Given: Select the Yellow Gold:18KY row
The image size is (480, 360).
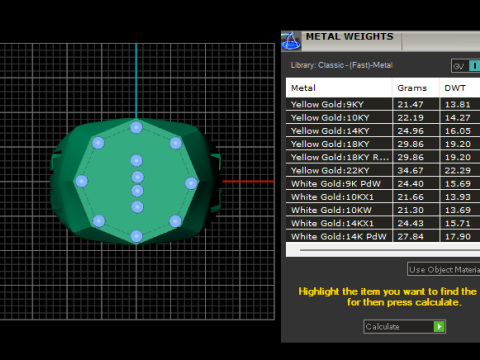Looking at the screenshot, I should click(x=383, y=144).
